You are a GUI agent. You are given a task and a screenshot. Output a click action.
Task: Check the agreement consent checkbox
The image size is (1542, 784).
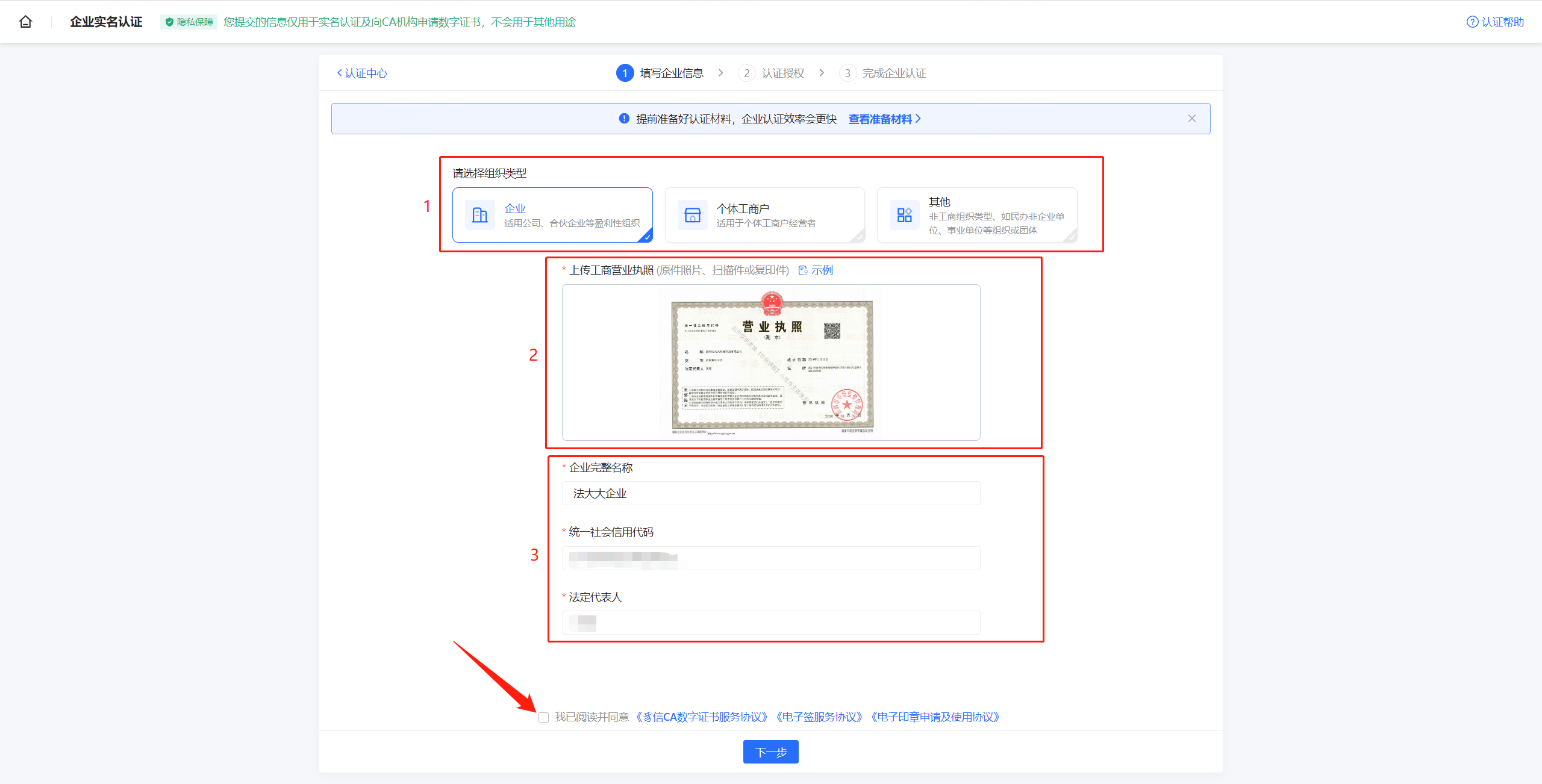[x=543, y=717]
